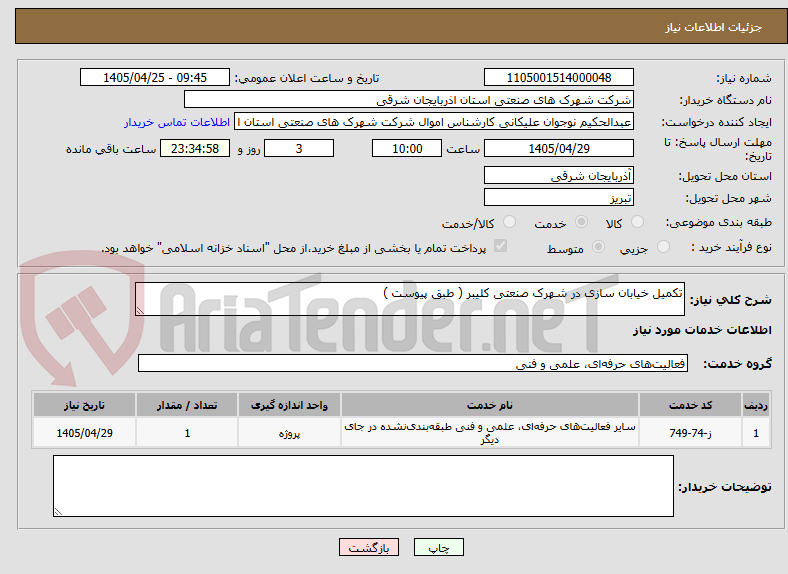Screen dimensions: 788x574
Task: Click the ایجاد کننده درخواست label
Action: click(717, 123)
